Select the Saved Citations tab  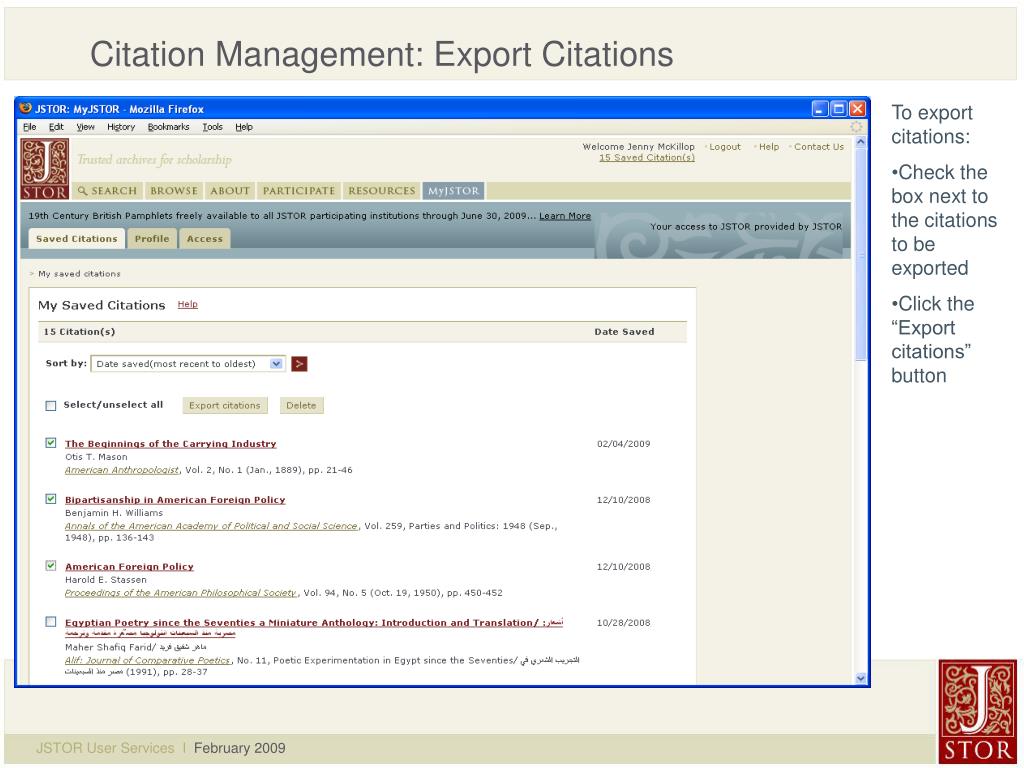76,239
